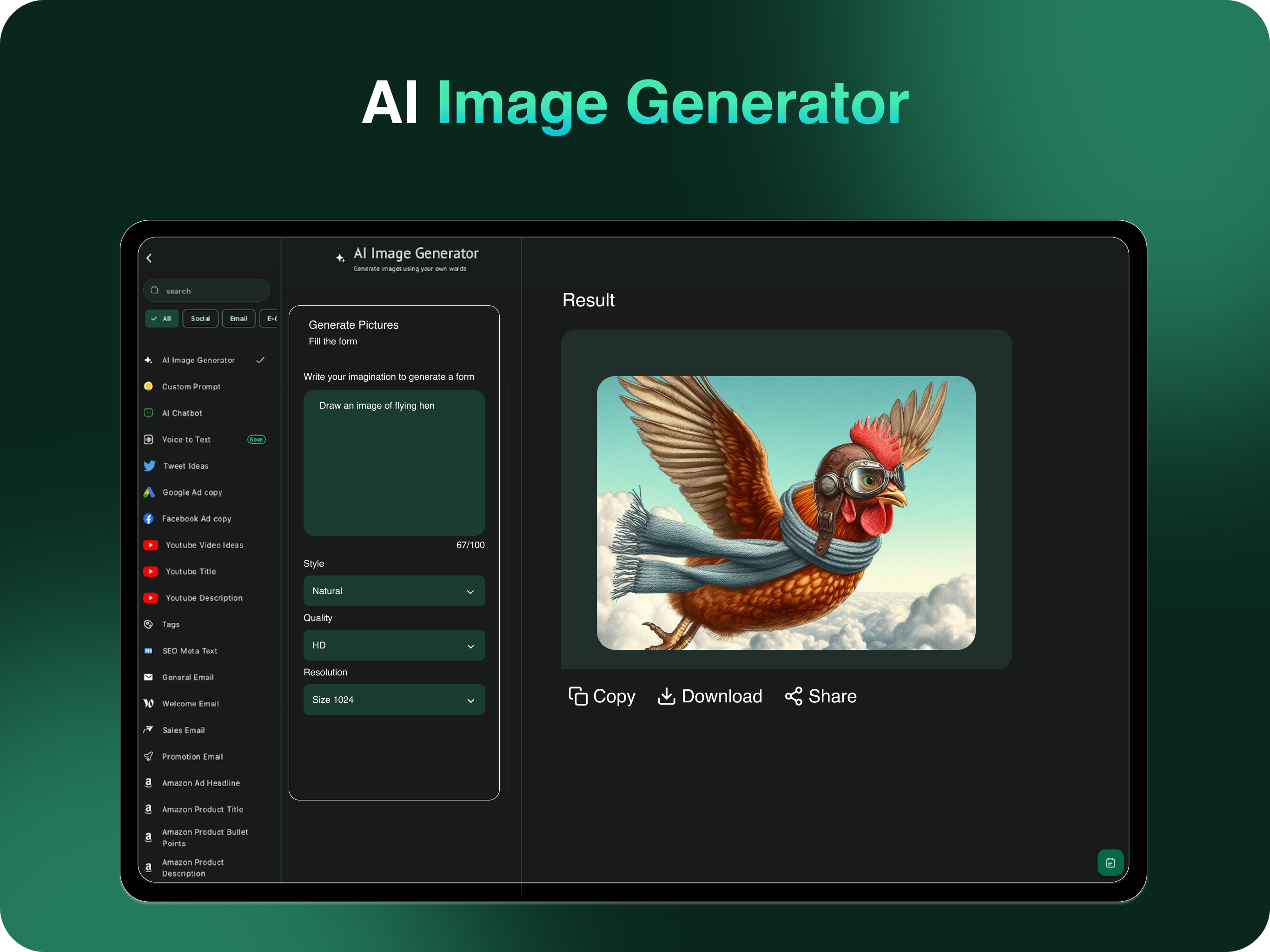Toggle the All filter chip
Image resolution: width=1270 pixels, height=952 pixels.
[161, 319]
